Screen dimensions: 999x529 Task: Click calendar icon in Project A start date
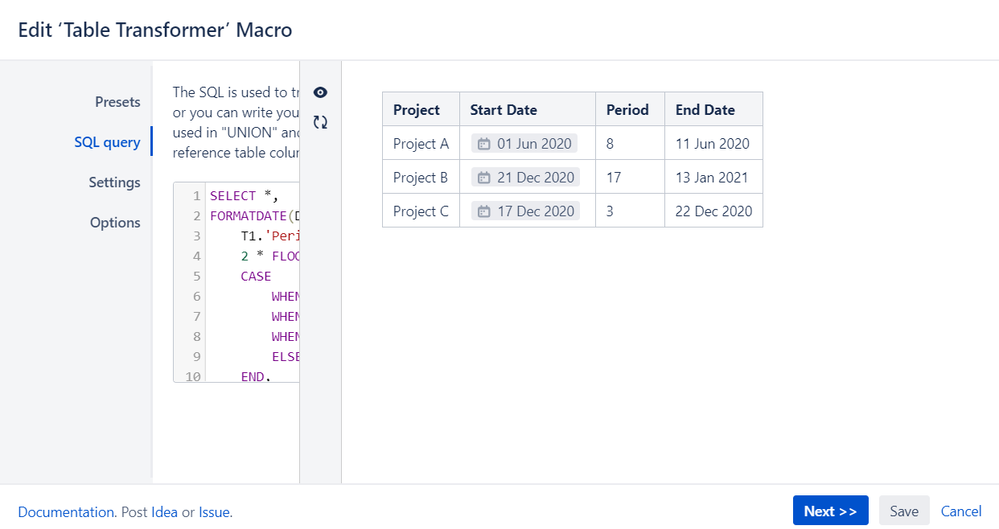pos(484,144)
